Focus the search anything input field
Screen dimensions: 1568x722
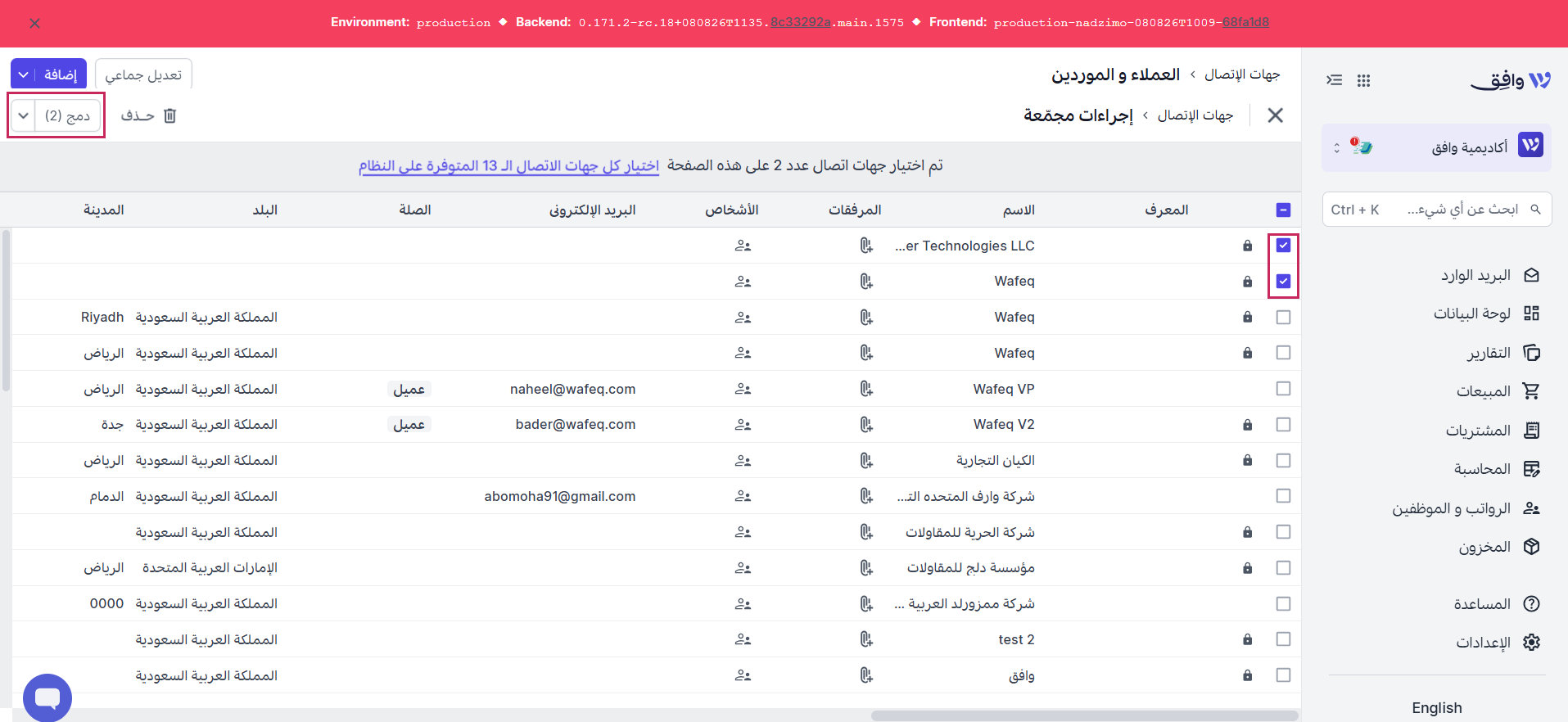1437,210
